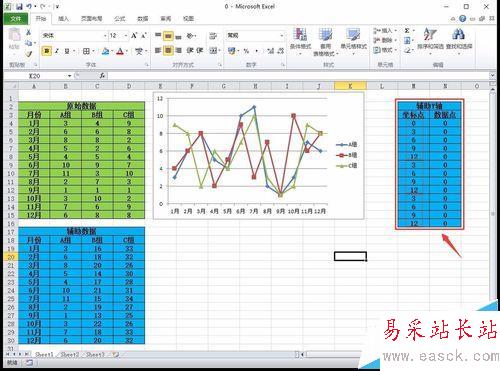Open the Format cells (格式) dropdown
500x371 pixels.
coord(385,50)
